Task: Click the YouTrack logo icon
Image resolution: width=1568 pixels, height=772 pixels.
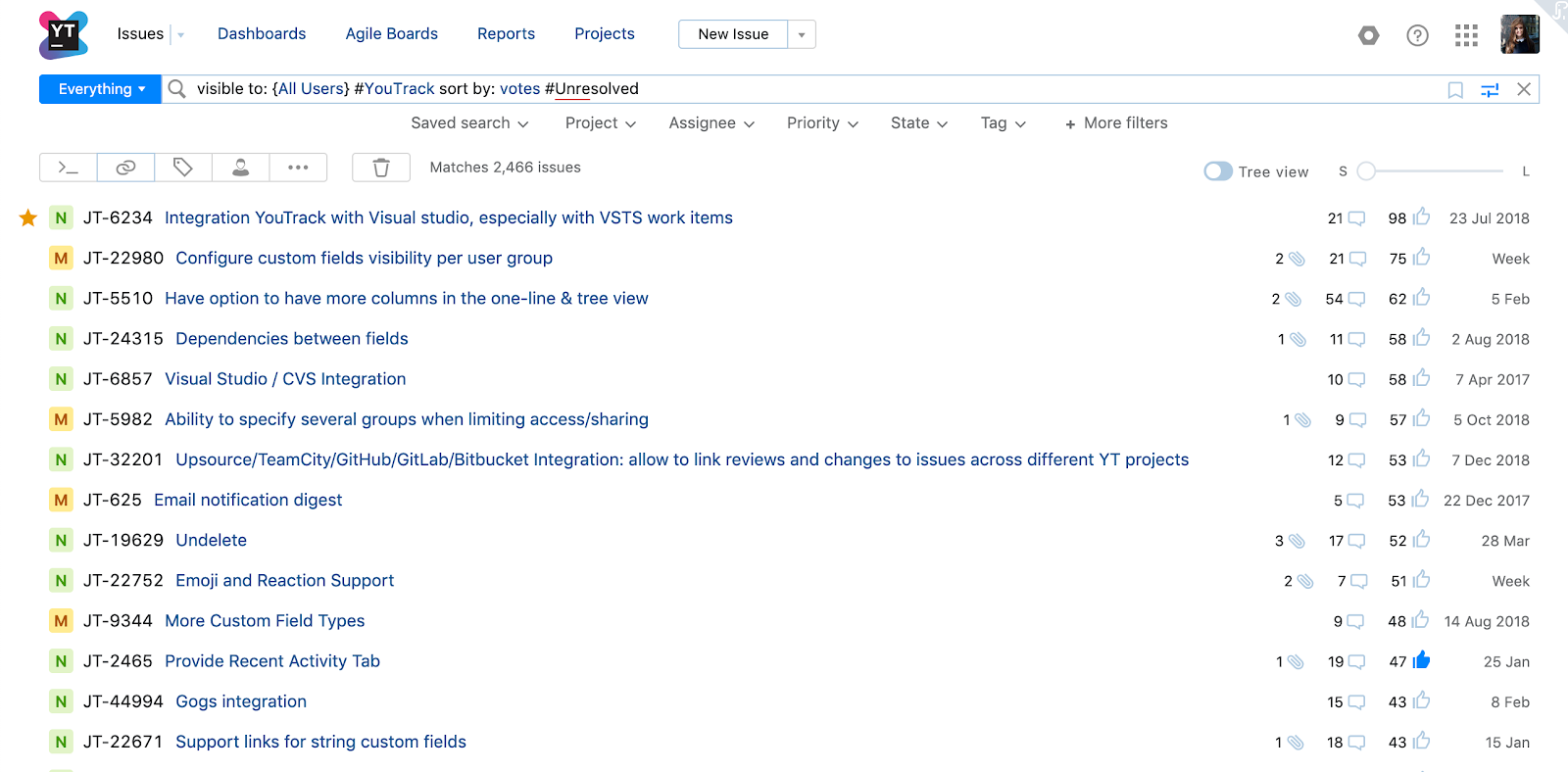Action: (x=63, y=34)
